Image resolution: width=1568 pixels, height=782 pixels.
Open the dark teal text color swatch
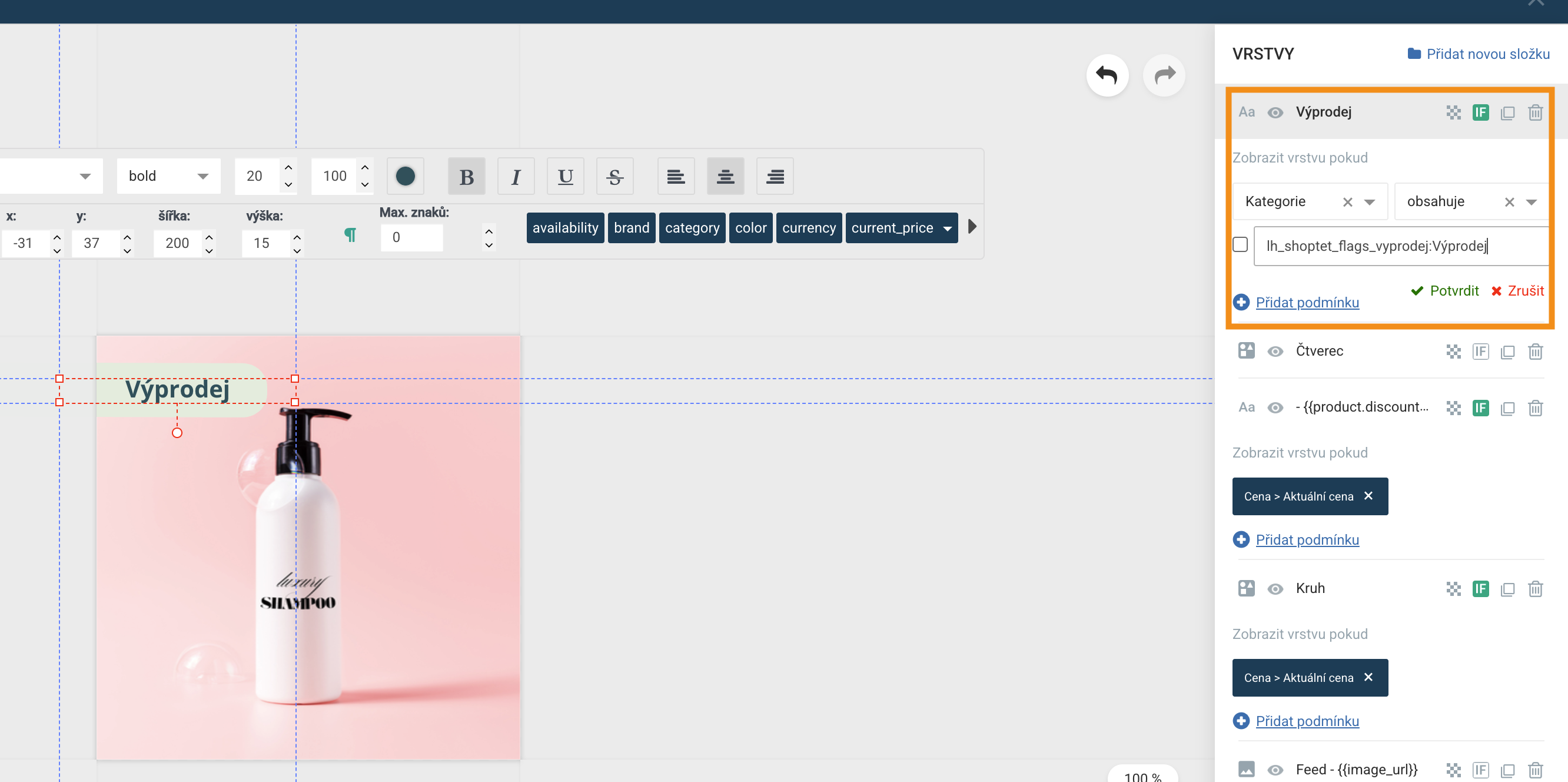click(x=405, y=176)
